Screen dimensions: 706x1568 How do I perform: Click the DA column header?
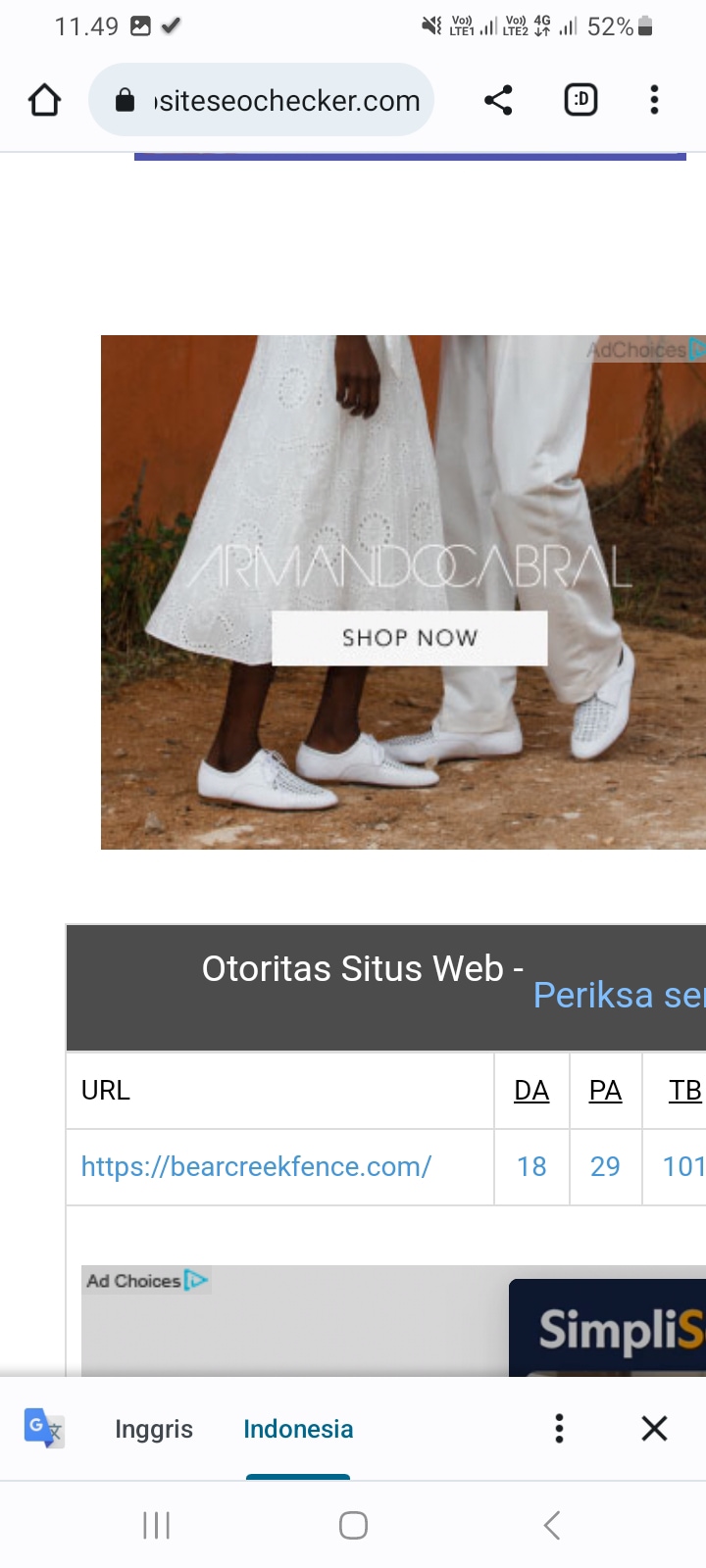click(x=531, y=1091)
